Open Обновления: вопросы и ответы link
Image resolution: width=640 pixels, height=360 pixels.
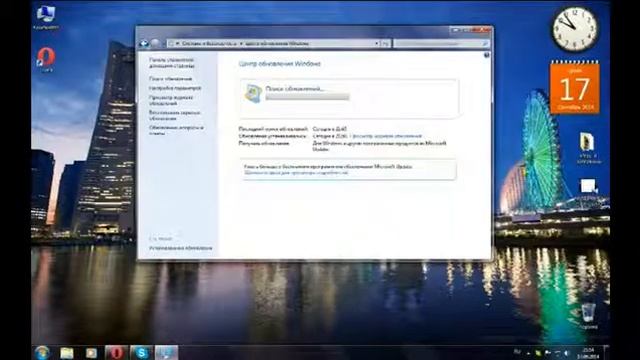(176, 131)
